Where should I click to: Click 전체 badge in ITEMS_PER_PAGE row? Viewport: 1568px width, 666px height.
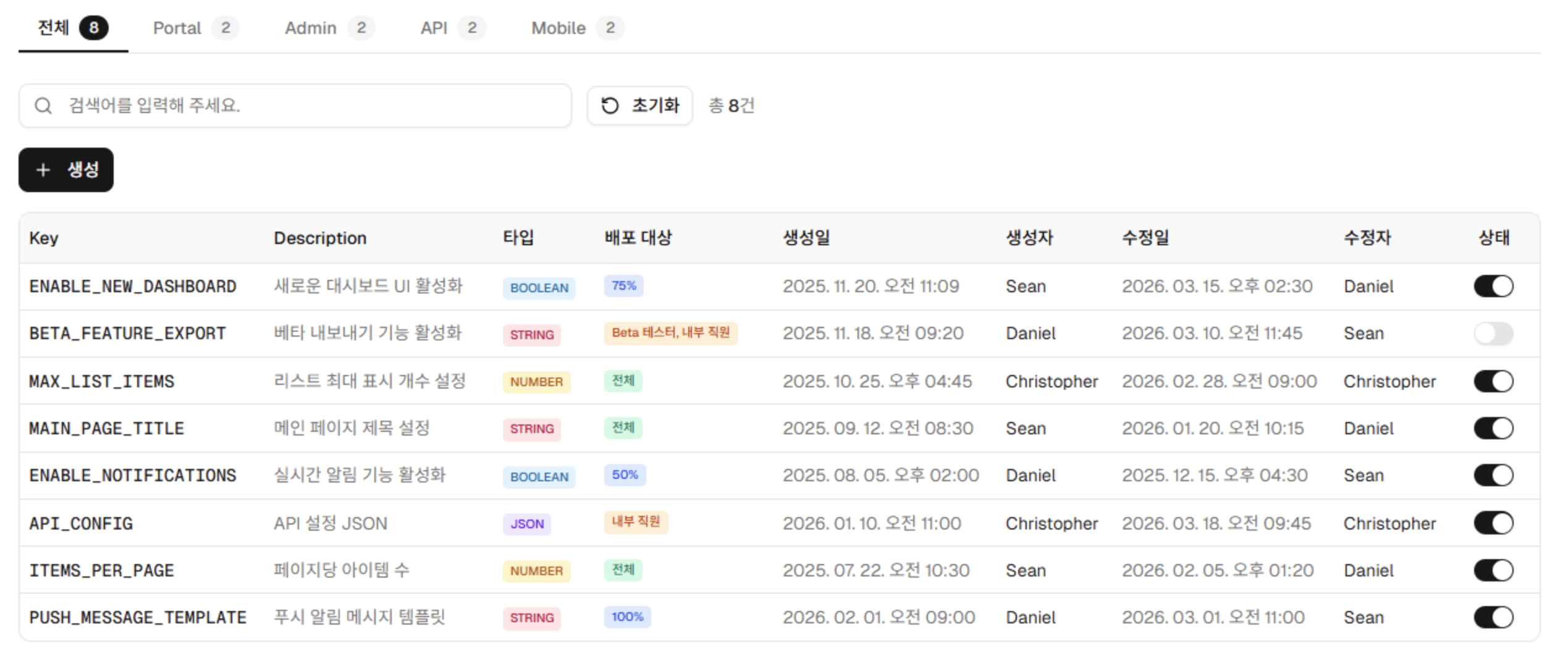point(623,570)
